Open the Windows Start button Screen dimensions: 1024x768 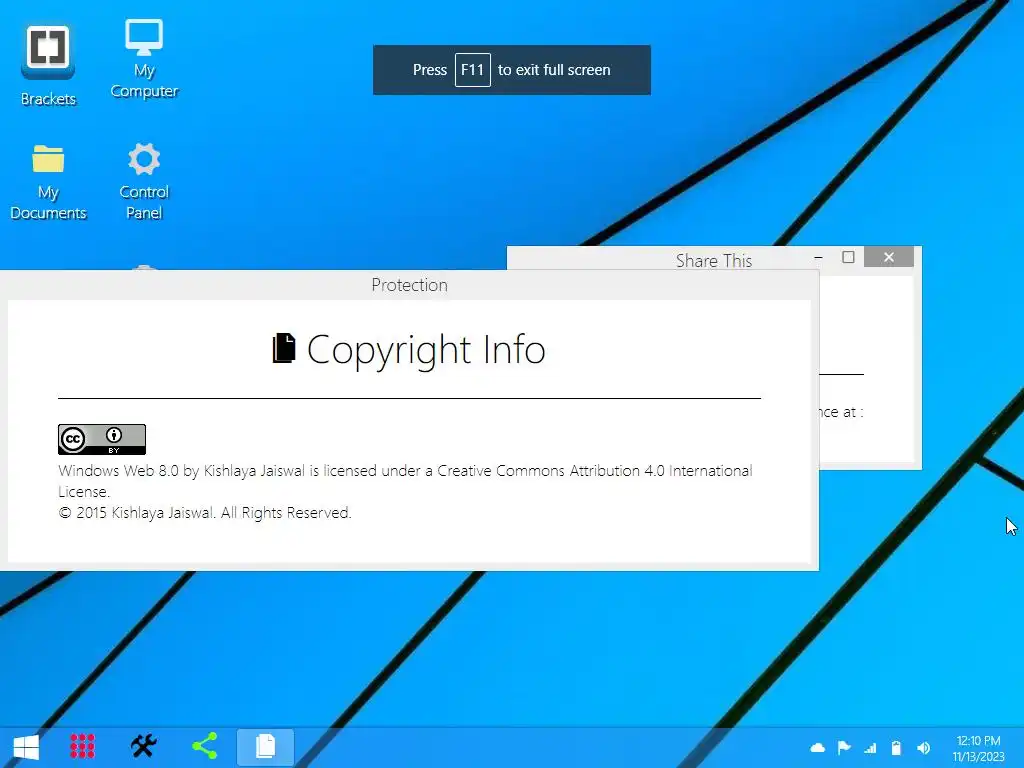26,746
